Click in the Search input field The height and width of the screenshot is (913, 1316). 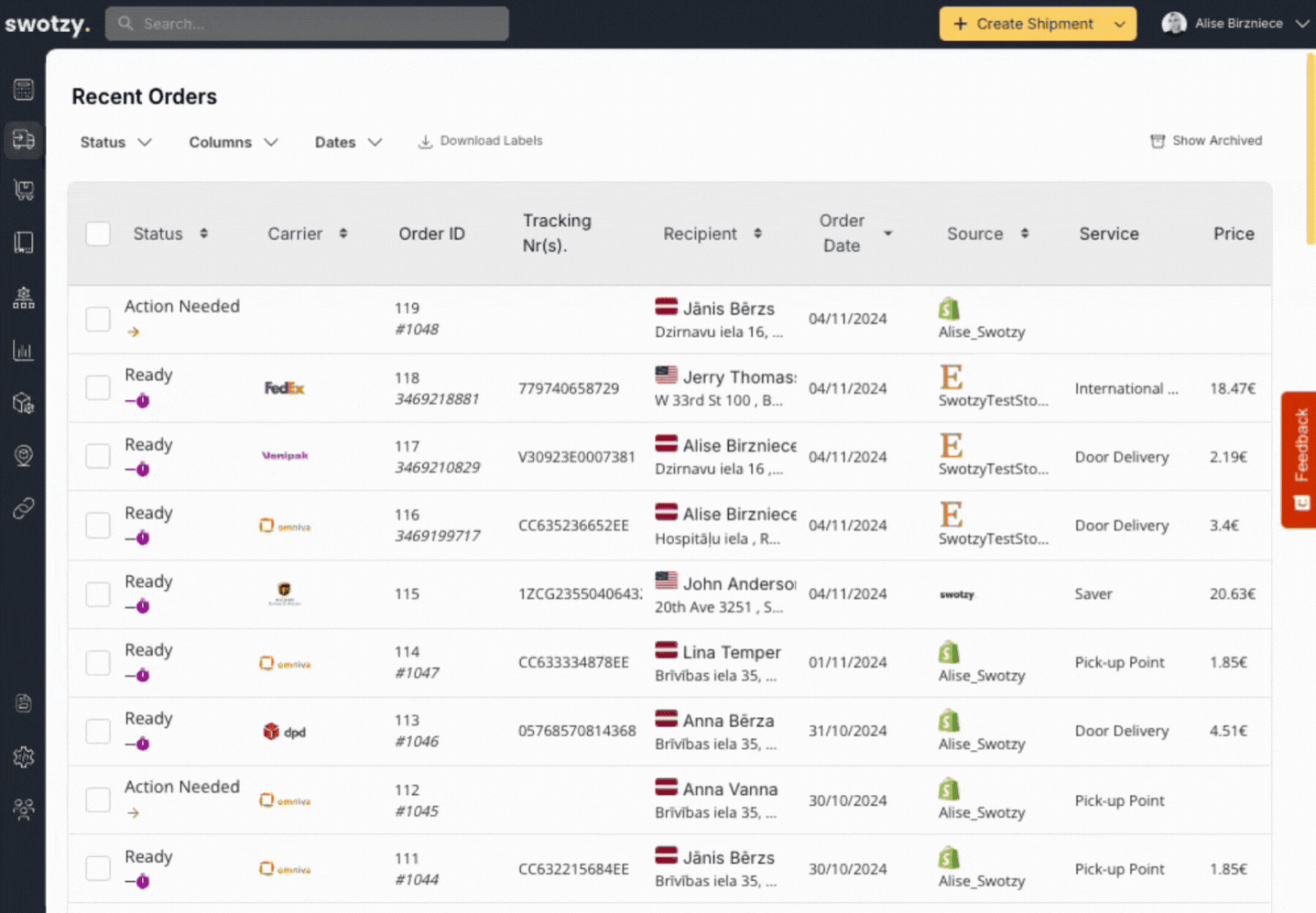(x=307, y=24)
